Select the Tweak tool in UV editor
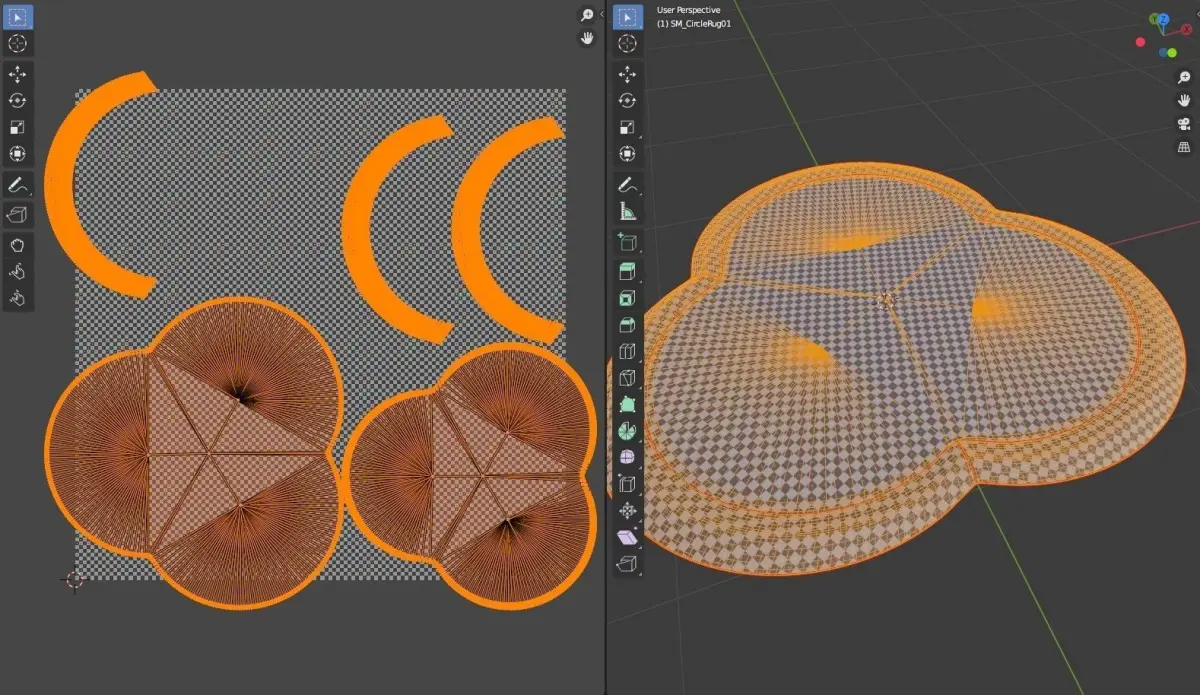This screenshot has width=1200, height=695. [17, 17]
